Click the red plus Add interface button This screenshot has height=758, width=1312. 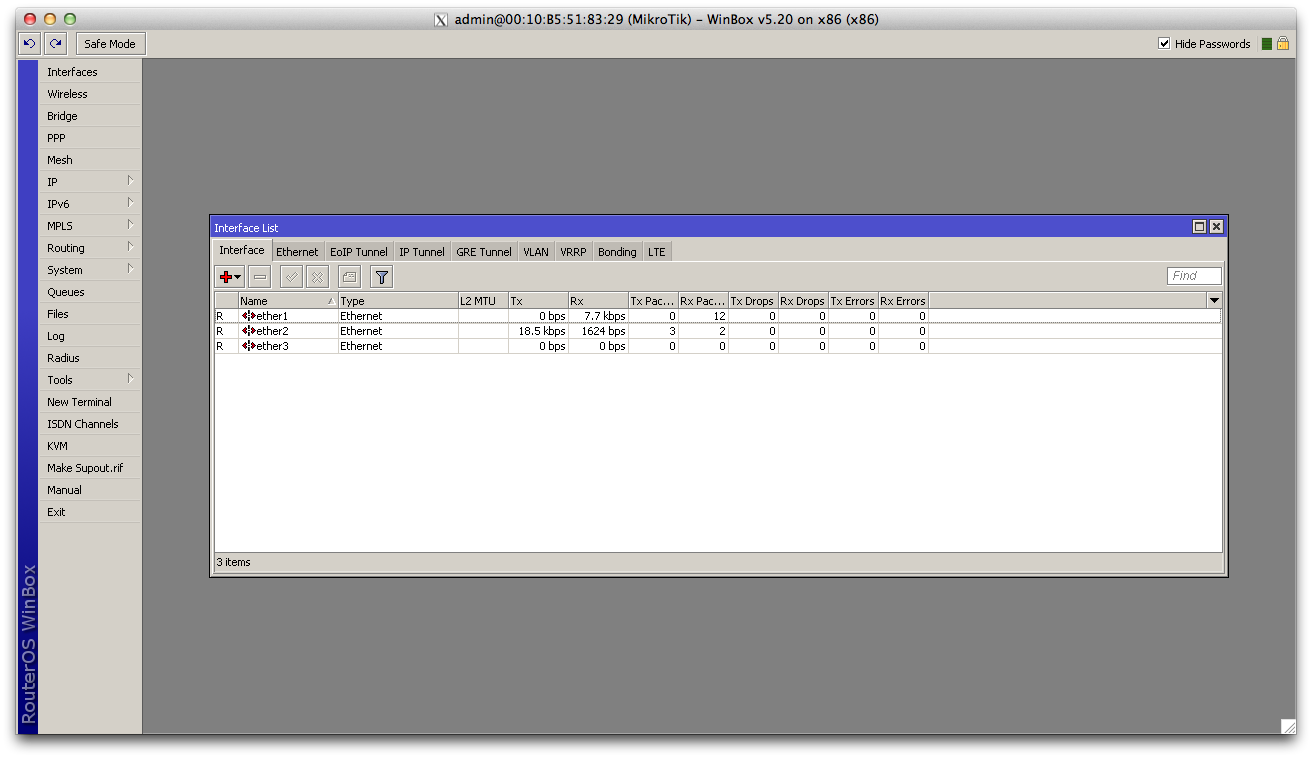click(x=230, y=277)
